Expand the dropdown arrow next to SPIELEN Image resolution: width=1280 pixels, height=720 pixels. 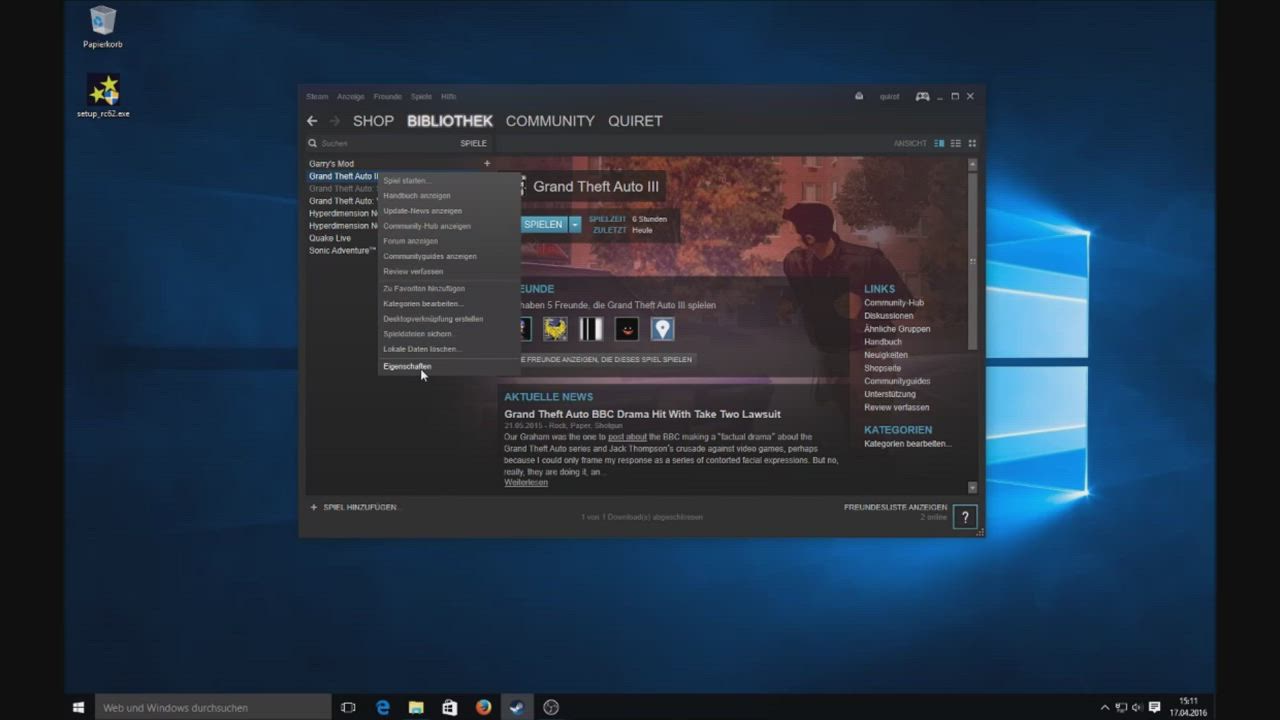click(575, 224)
